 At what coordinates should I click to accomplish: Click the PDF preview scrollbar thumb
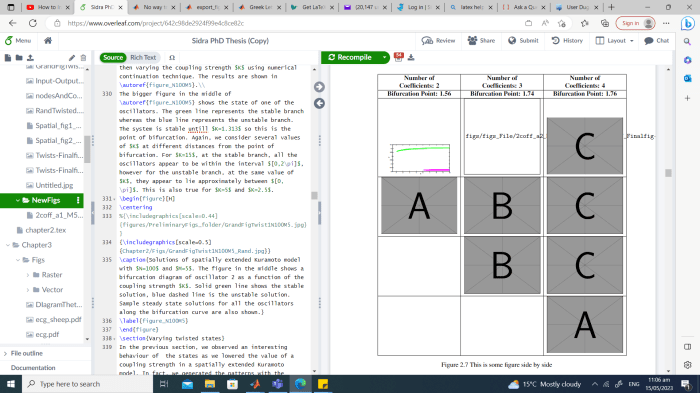(668, 173)
